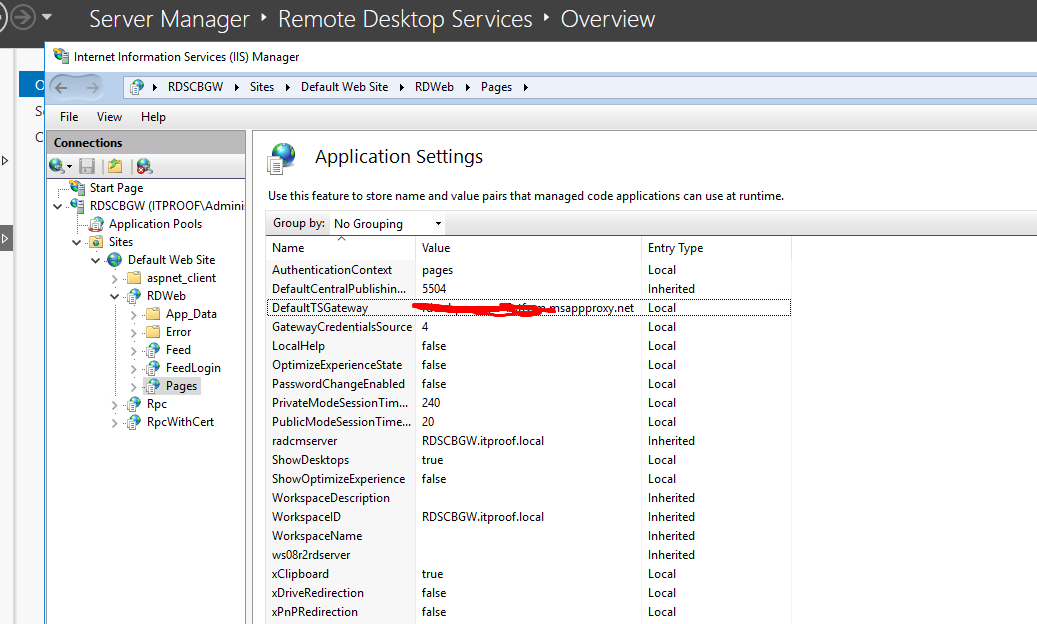This screenshot has height=624, width=1037.
Task: Expand the aspnet_client tree node
Action: click(114, 279)
